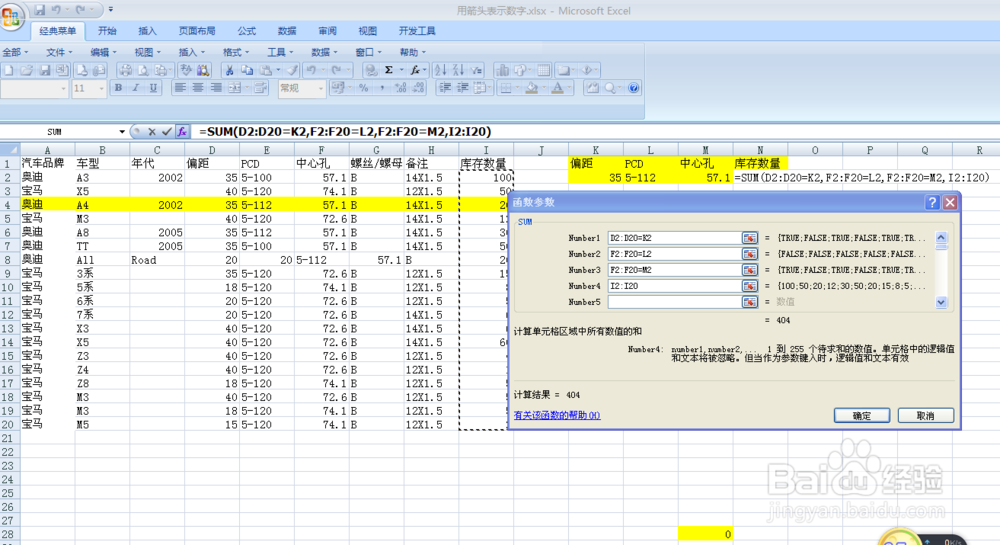The image size is (1000, 545).
Task: Switch to the 公式 ribbon tab
Action: coord(247,31)
